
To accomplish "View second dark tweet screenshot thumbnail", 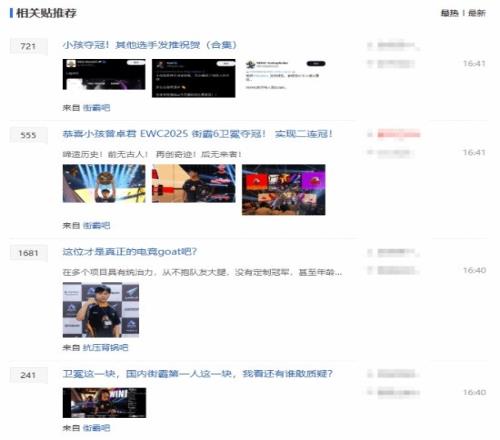I will (x=194, y=78).
